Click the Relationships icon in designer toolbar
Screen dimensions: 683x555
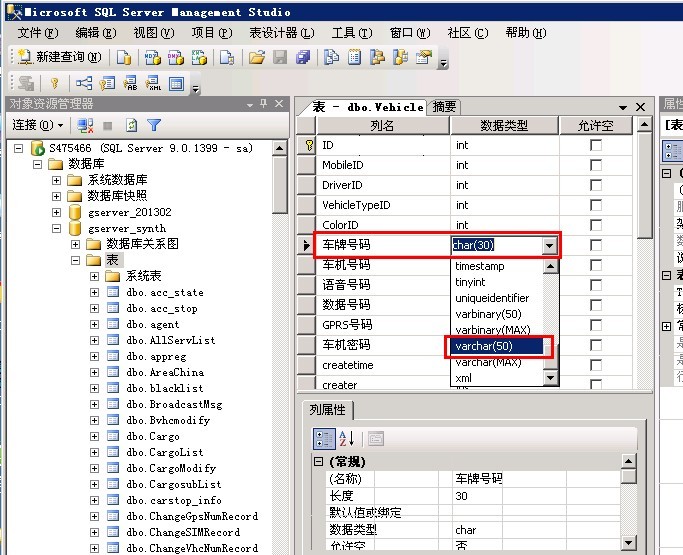(84, 84)
